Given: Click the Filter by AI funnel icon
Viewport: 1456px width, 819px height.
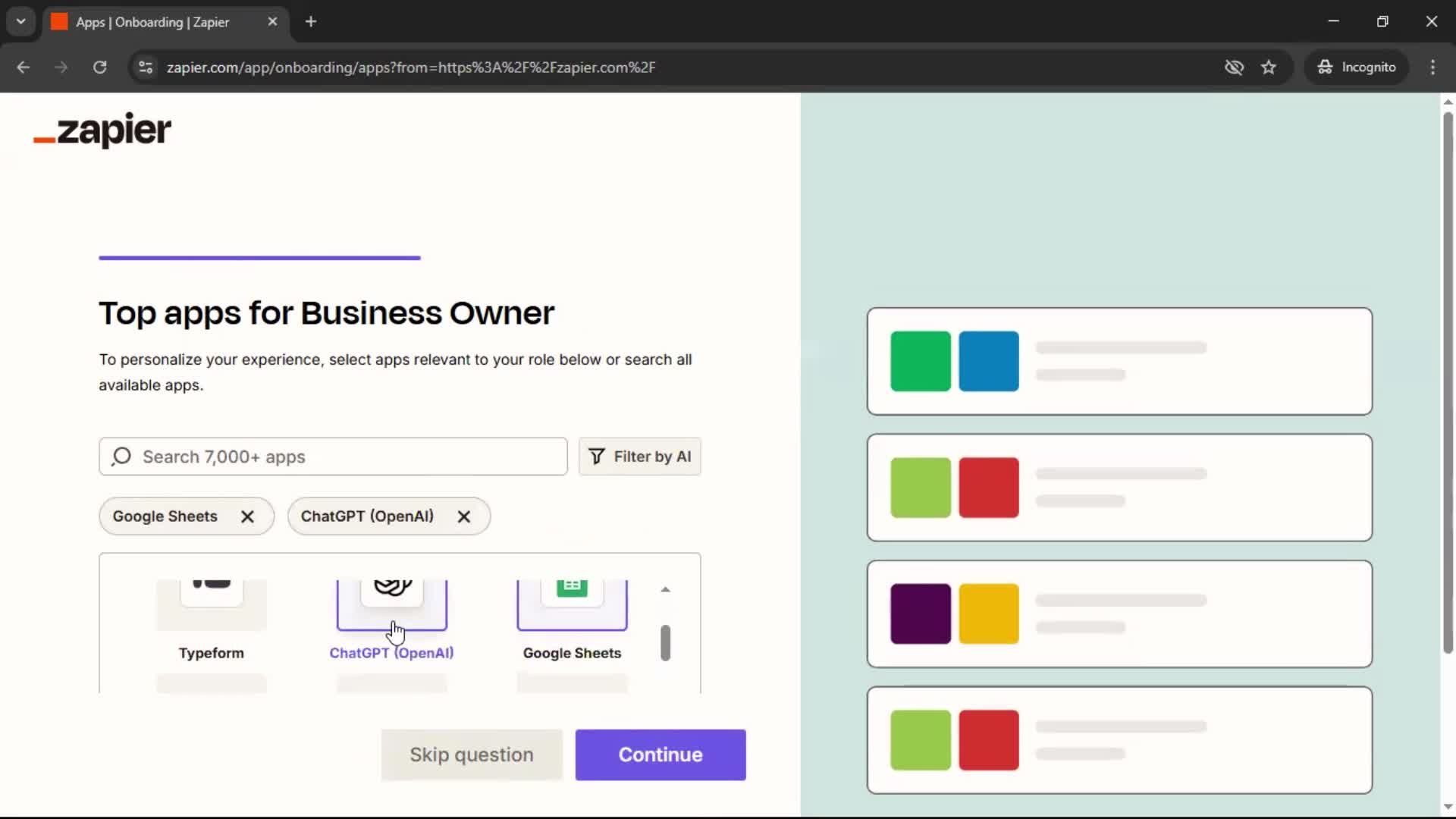Looking at the screenshot, I should 597,457.
